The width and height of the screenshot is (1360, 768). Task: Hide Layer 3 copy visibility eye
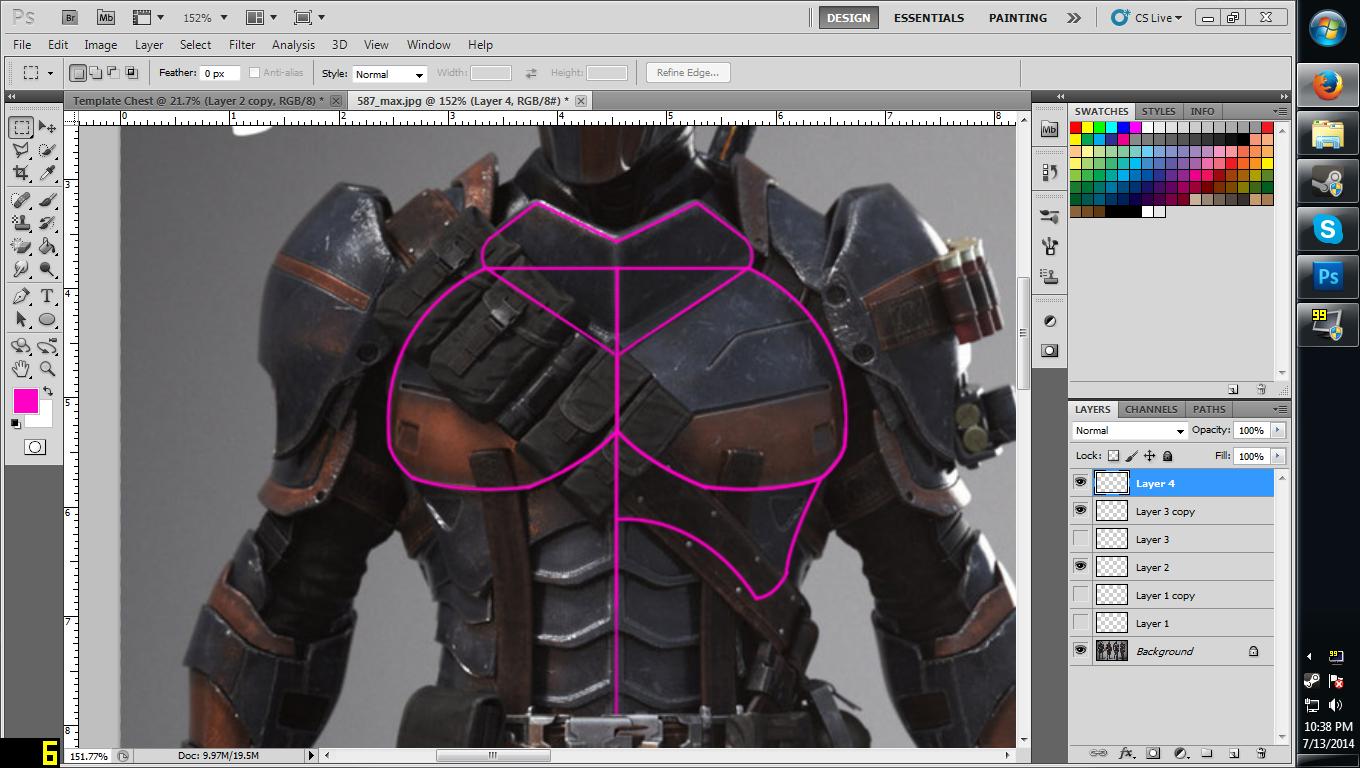point(1080,511)
